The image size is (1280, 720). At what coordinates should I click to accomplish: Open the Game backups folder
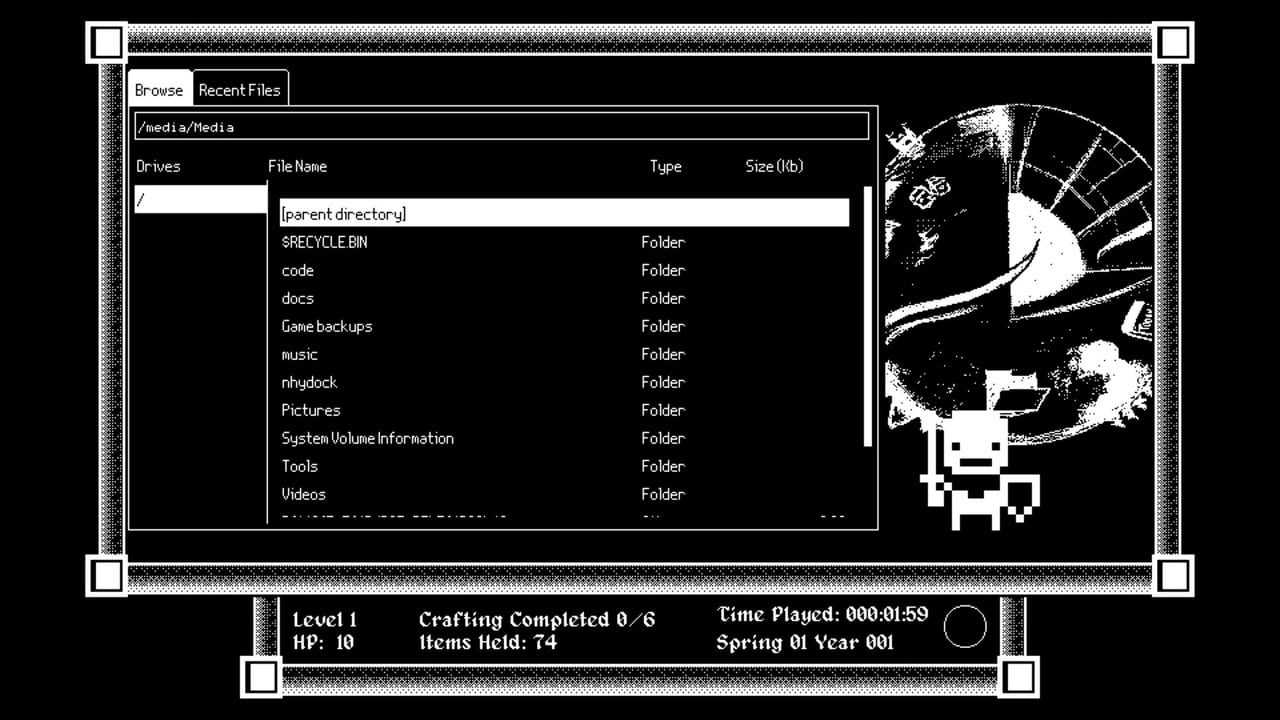(x=327, y=326)
